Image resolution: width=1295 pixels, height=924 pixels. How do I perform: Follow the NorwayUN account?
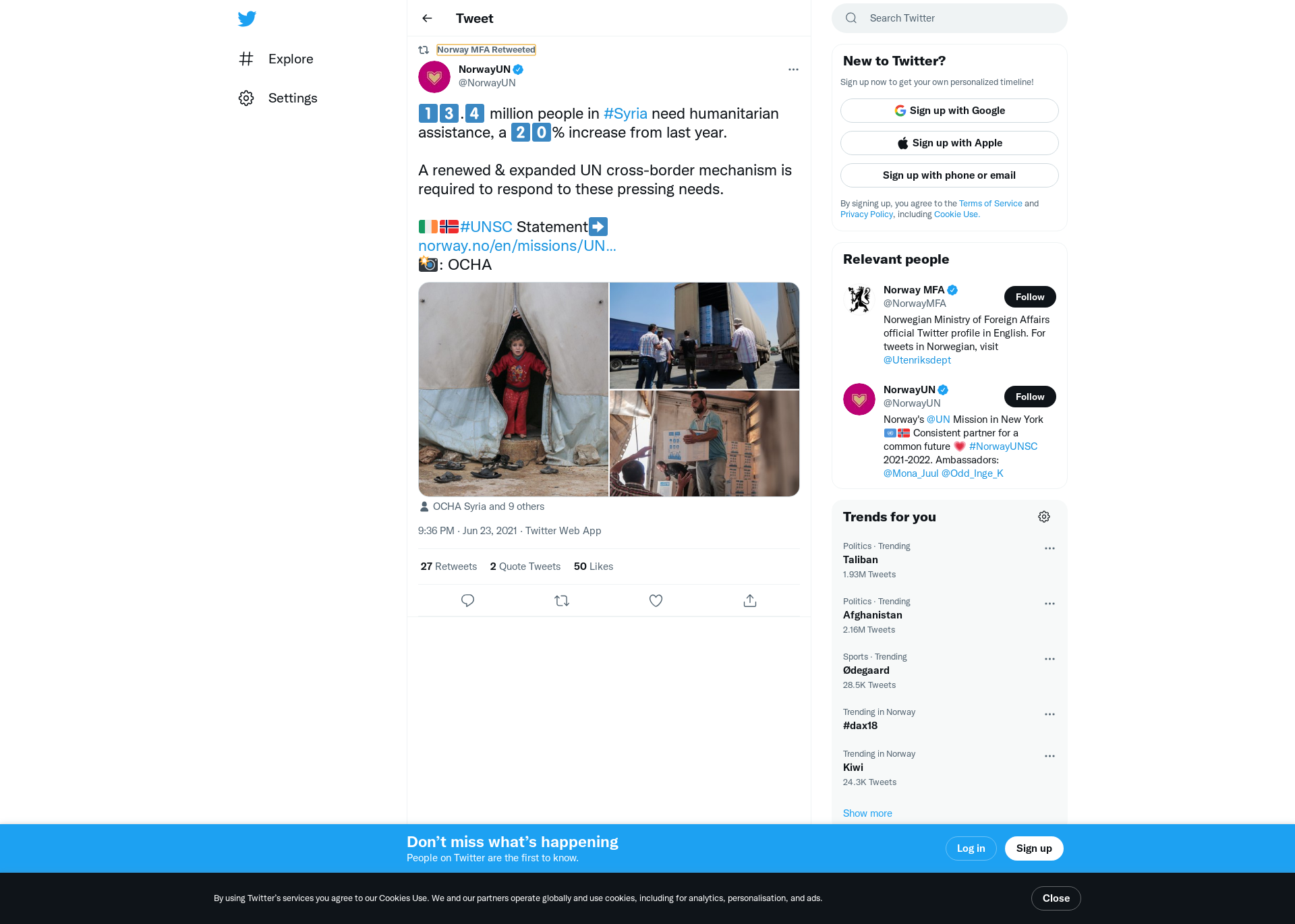pyautogui.click(x=1030, y=397)
